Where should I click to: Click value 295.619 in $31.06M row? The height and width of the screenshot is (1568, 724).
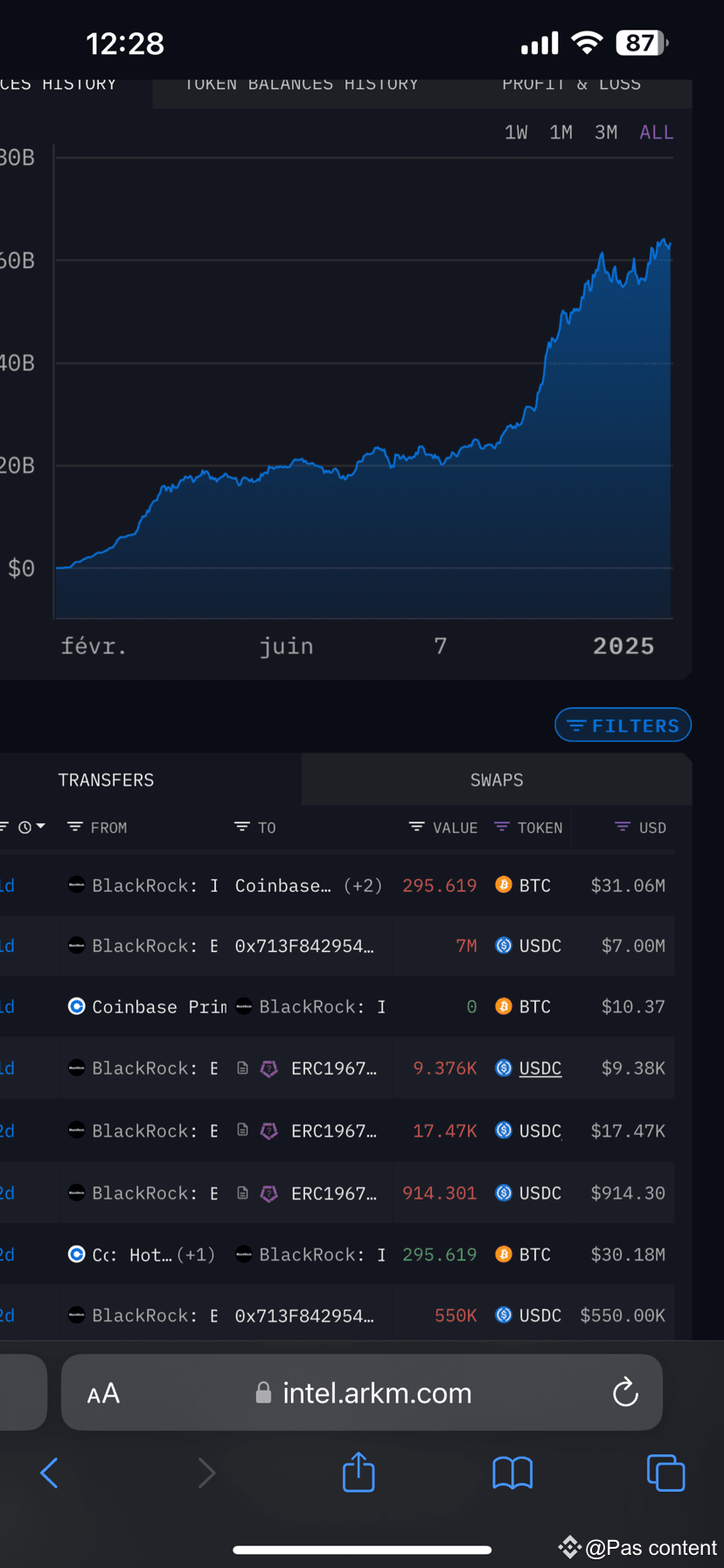coord(440,885)
